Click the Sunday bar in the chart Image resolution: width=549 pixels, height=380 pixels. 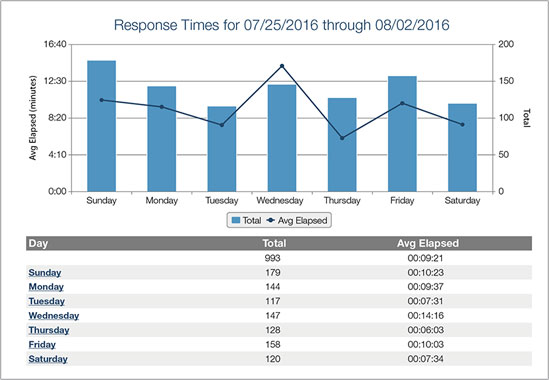coord(102,126)
